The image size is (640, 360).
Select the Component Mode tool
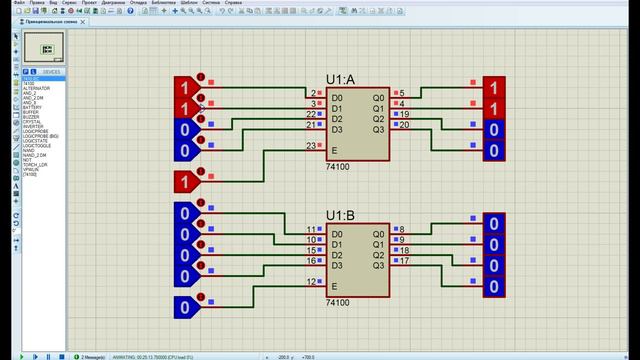pyautogui.click(x=16, y=44)
